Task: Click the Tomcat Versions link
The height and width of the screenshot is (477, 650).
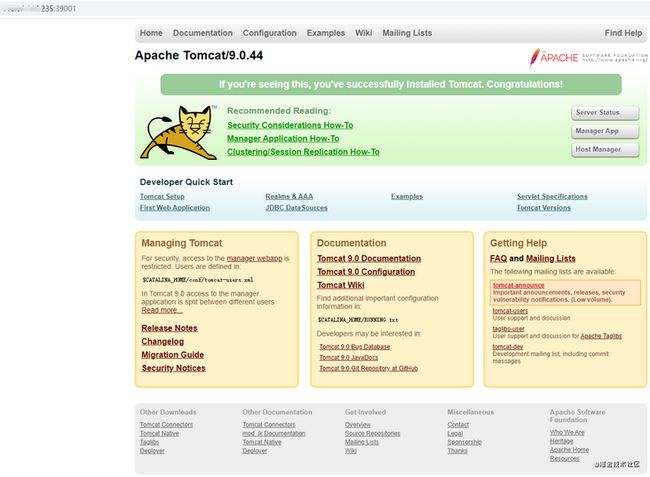Action: (x=543, y=208)
